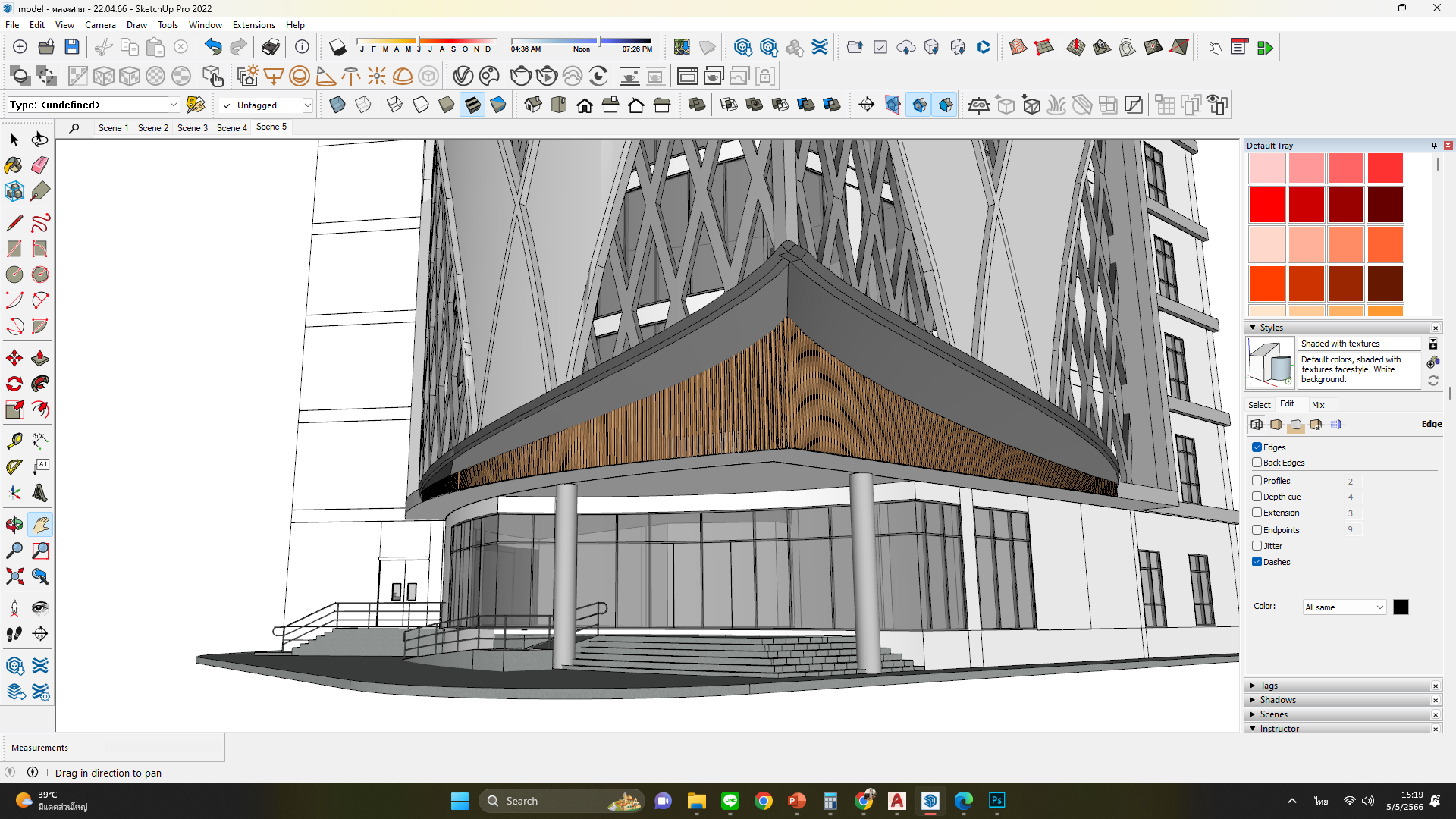Uncheck the Dashes checkbox

tap(1257, 562)
